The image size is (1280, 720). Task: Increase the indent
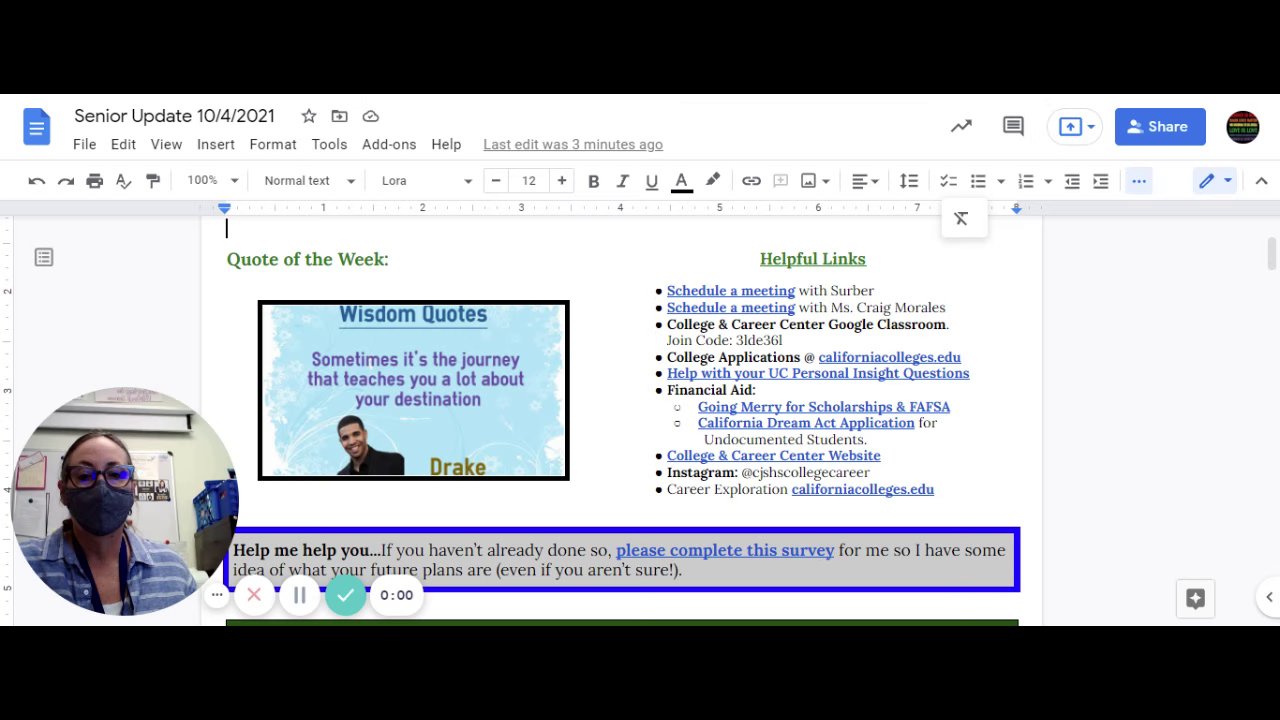tap(1101, 181)
